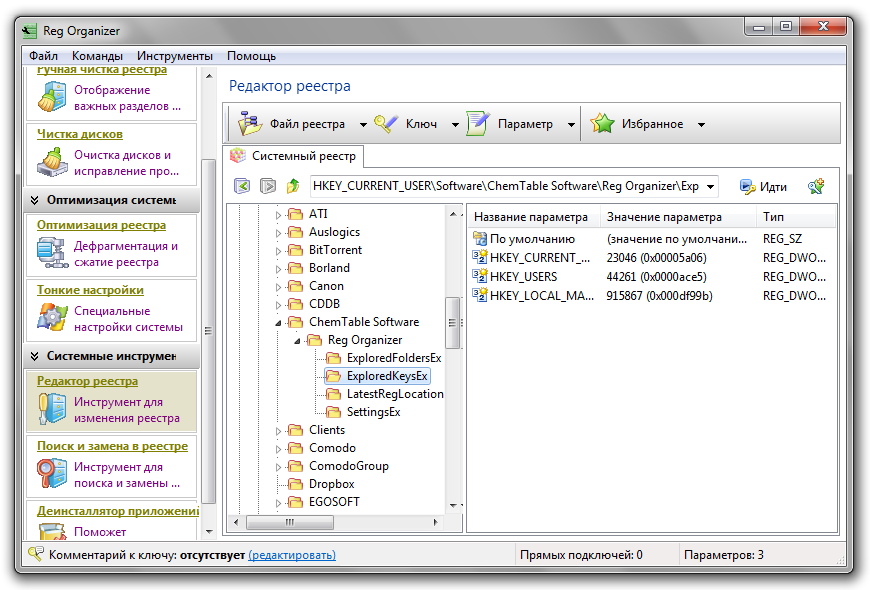Click the Reg Organizer title bar app icon
This screenshot has height=590, width=870.
coord(29,31)
